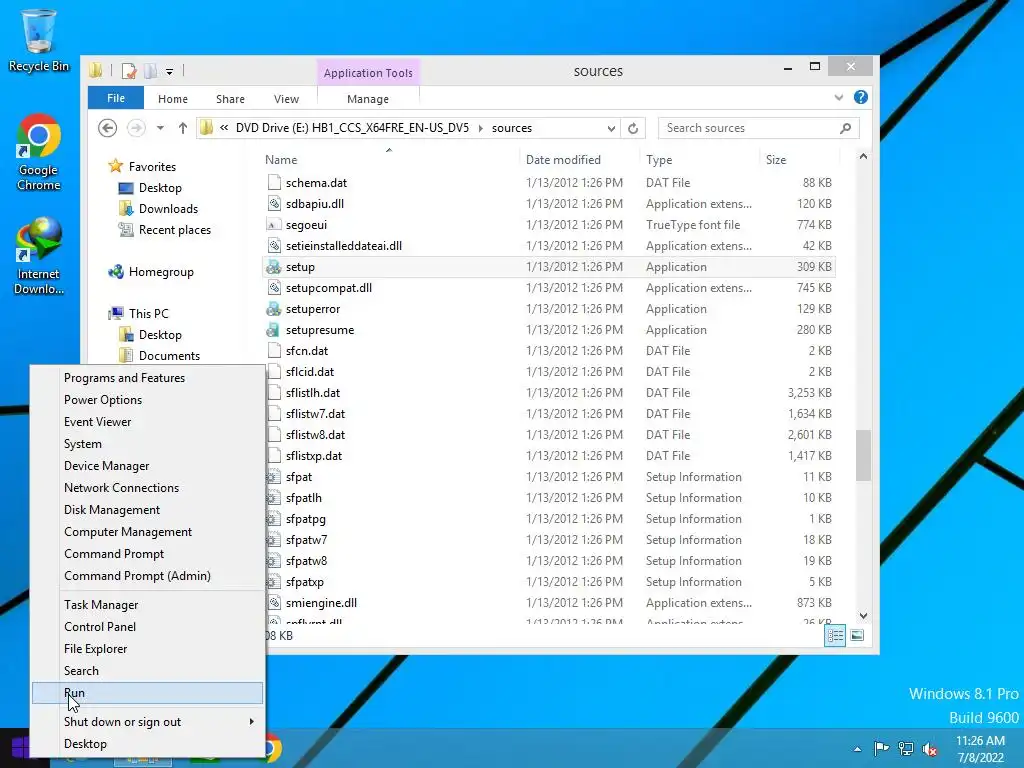The image size is (1024, 768).
Task: Click the Start button on the taskbar
Action: (x=20, y=748)
